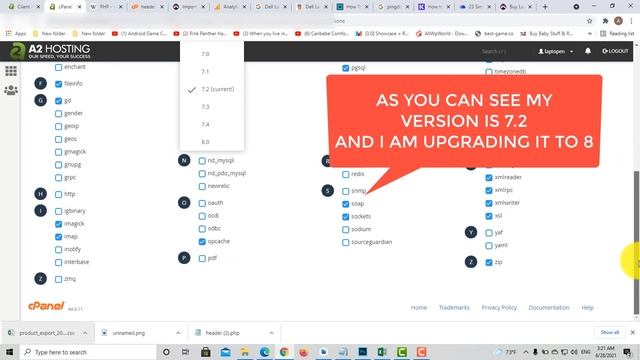Open Windows notification center icon
The image size is (640, 360).
pyautogui.click(x=627, y=352)
